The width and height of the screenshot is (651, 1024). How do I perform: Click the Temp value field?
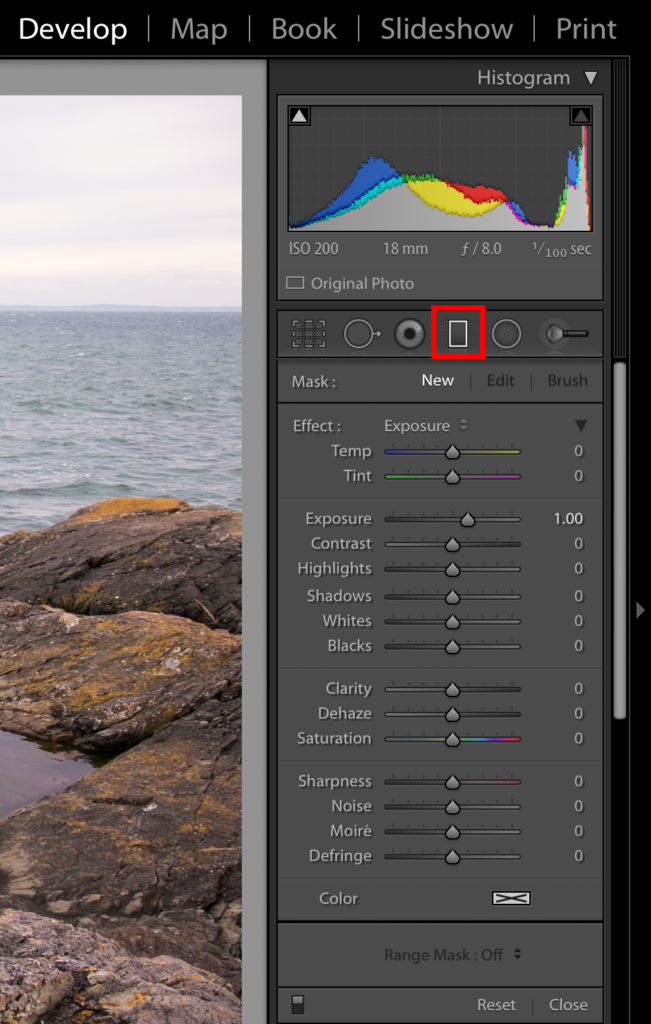579,451
